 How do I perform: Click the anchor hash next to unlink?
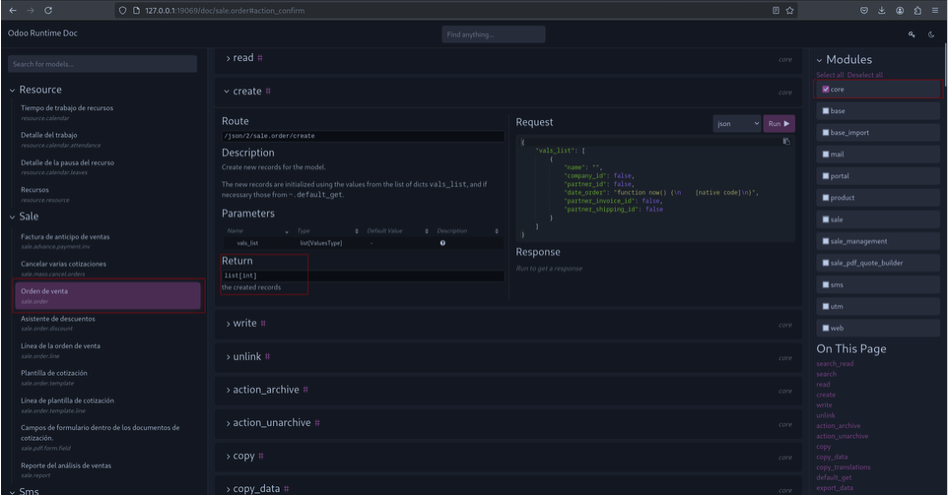click(268, 357)
